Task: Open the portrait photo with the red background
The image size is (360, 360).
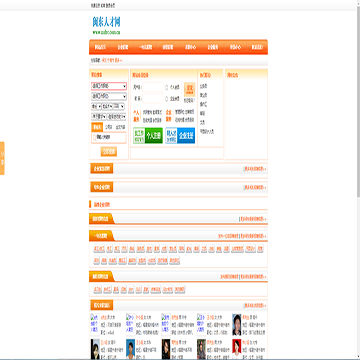Action: click(x=237, y=349)
